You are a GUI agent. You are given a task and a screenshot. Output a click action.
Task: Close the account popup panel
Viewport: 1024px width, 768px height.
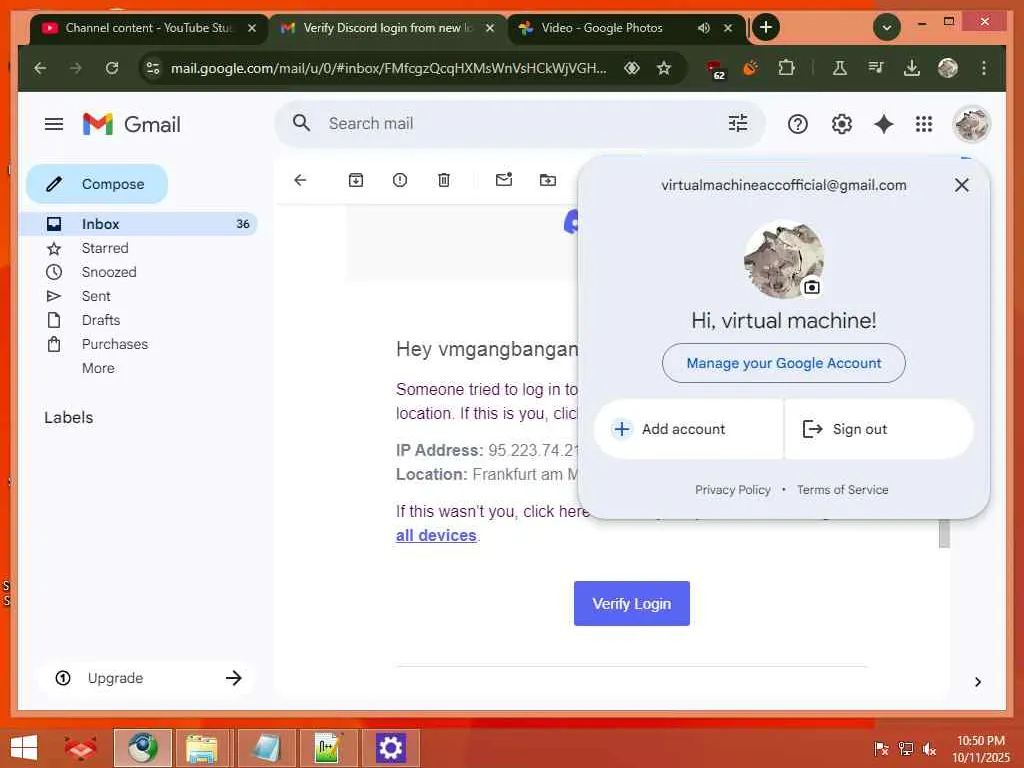tap(961, 185)
